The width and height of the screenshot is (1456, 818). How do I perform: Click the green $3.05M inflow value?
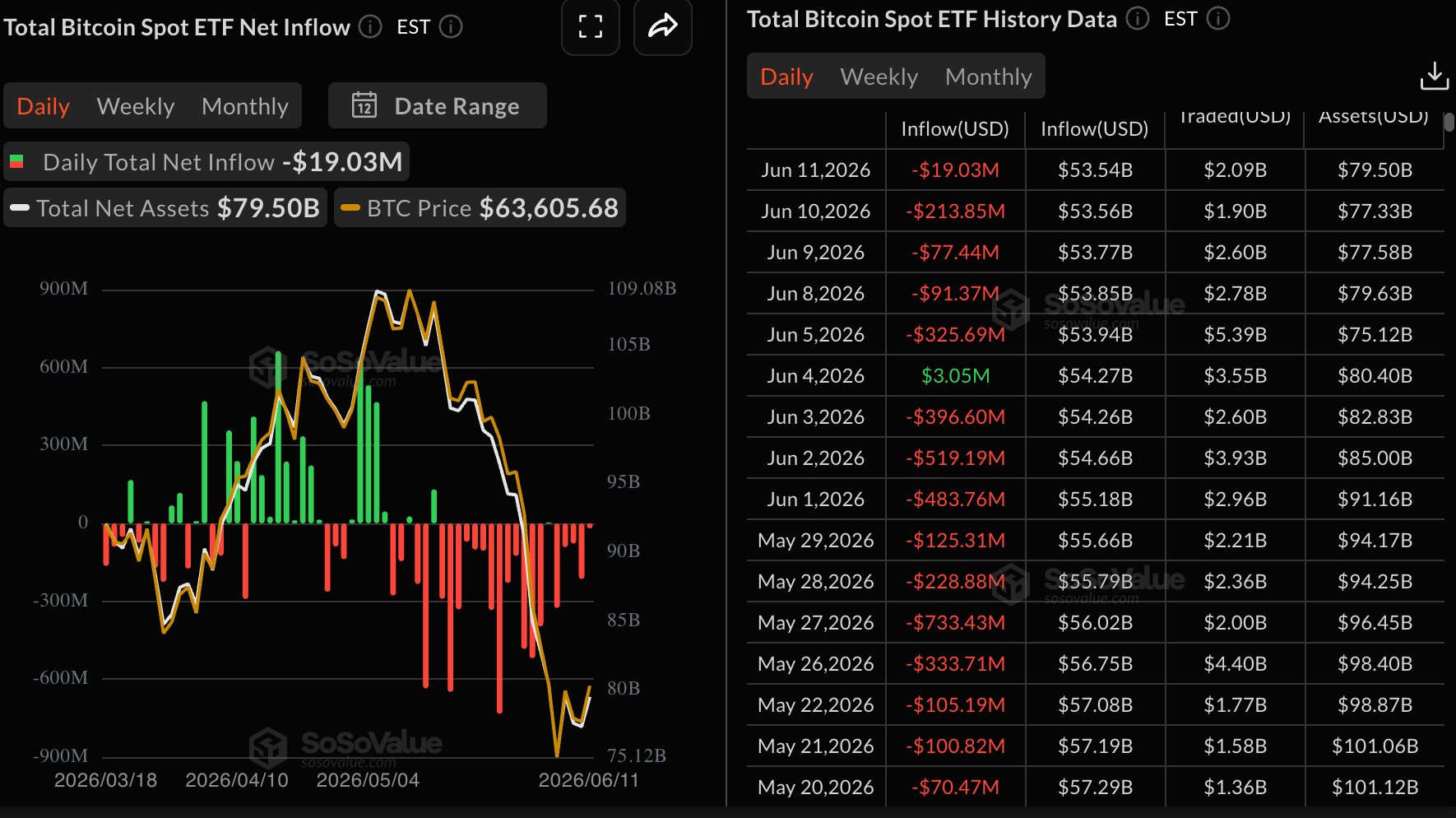(x=956, y=376)
